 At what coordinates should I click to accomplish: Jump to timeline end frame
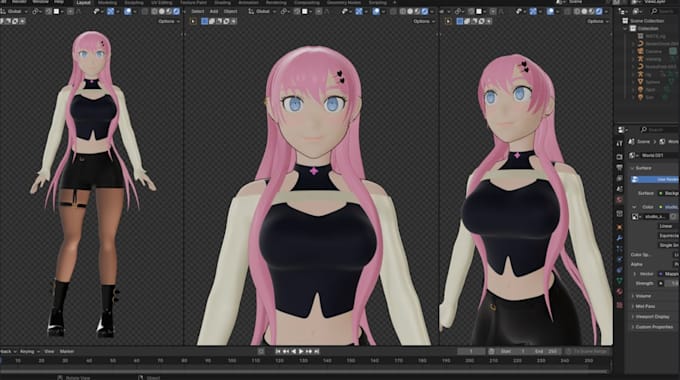tap(317, 351)
